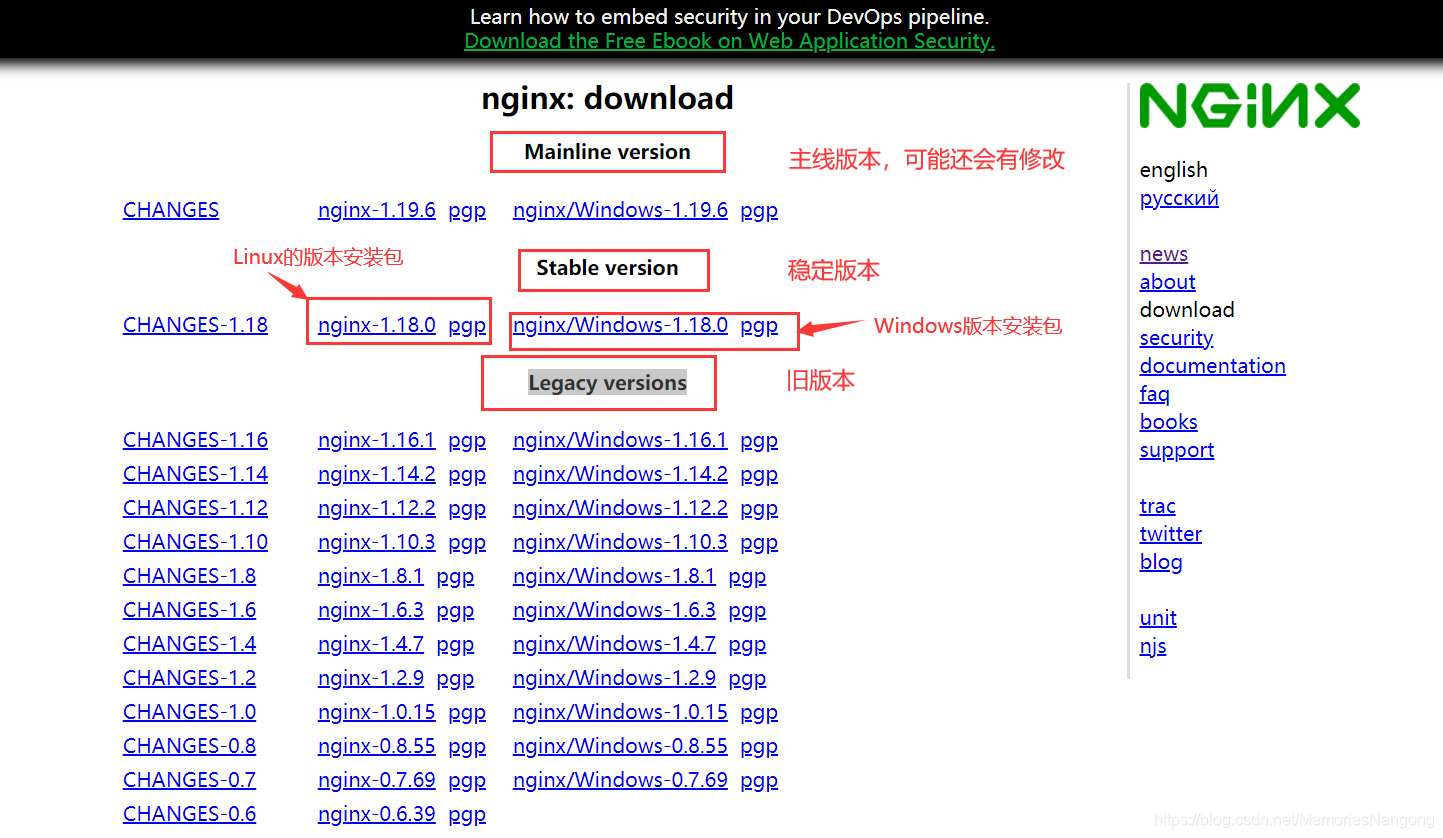Download nginx-1.0.15 package
The height and width of the screenshot is (838, 1443).
[x=377, y=712]
